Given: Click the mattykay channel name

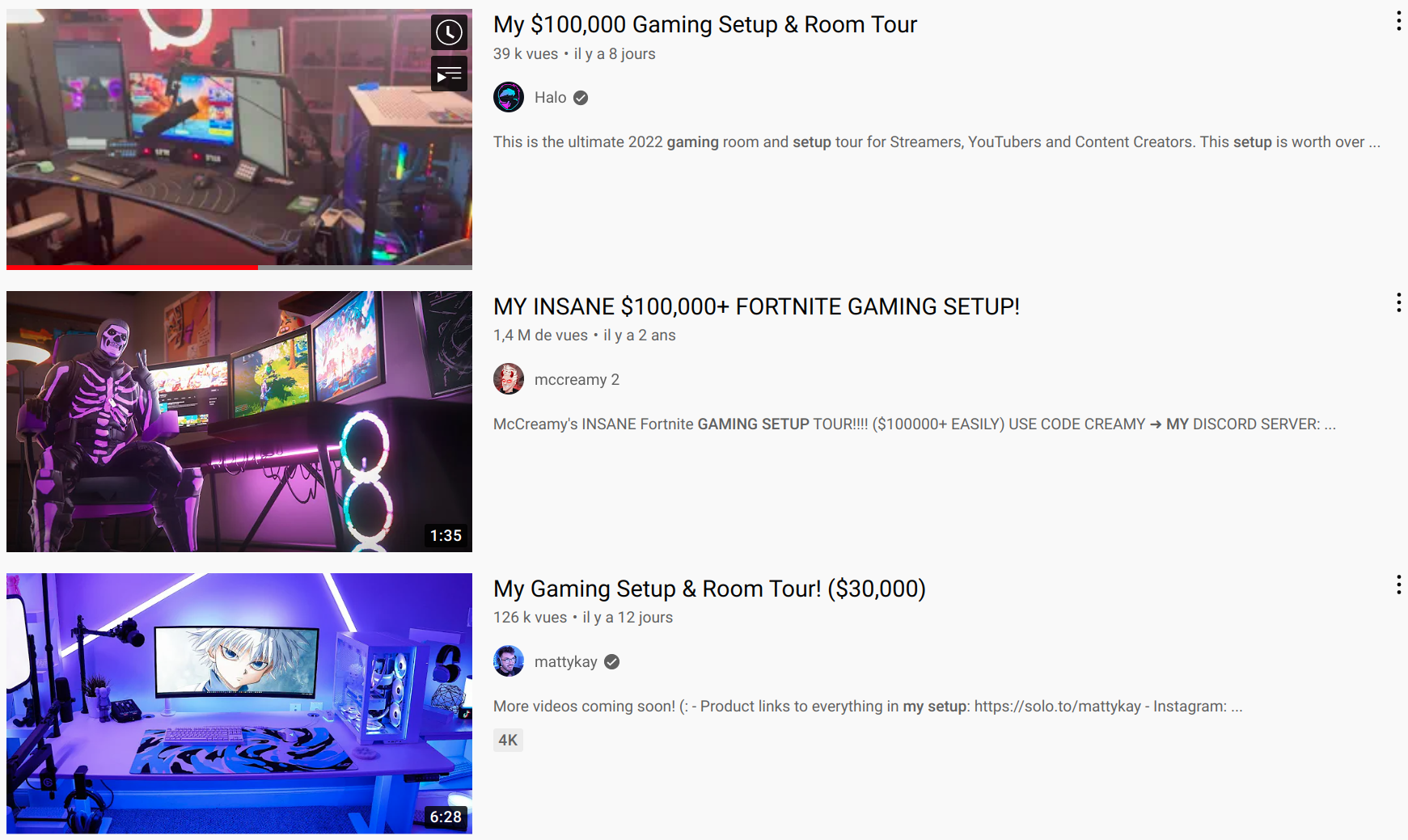Looking at the screenshot, I should tap(565, 662).
